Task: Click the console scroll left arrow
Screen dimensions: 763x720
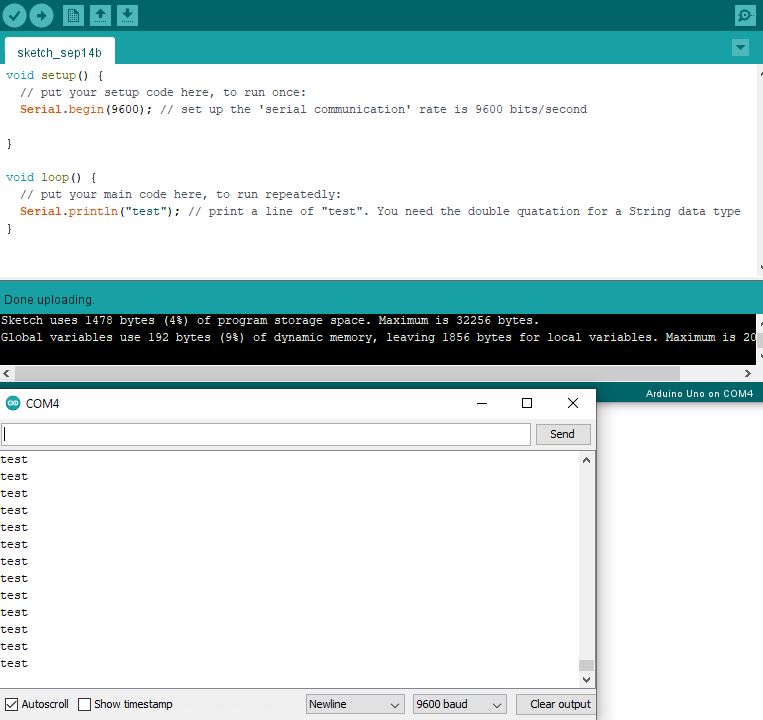Action: point(6,374)
